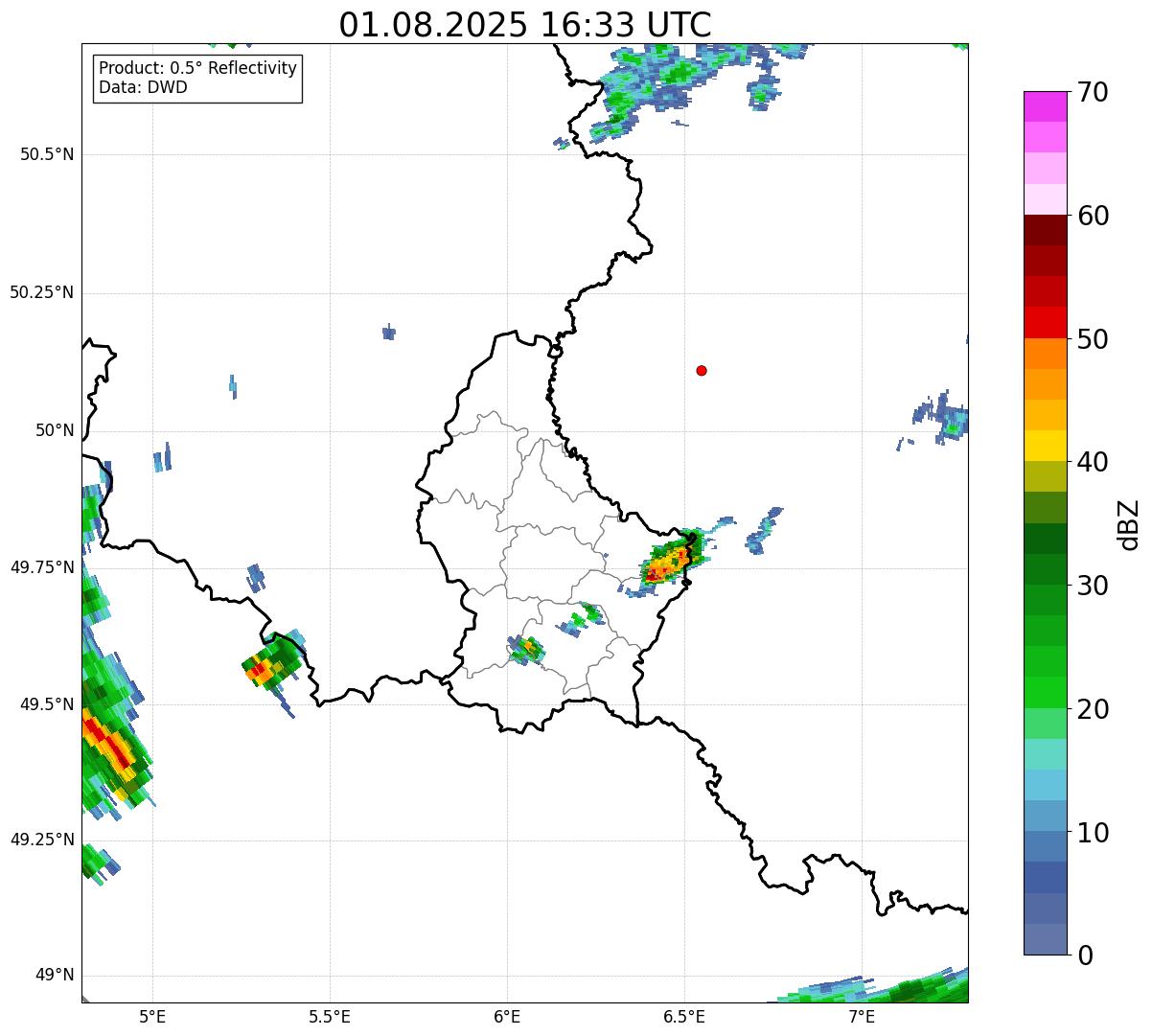Image resolution: width=1152 pixels, height=1036 pixels.
Task: Click the intense storm cell near 6.5°E 49.75°N
Action: 669,563
